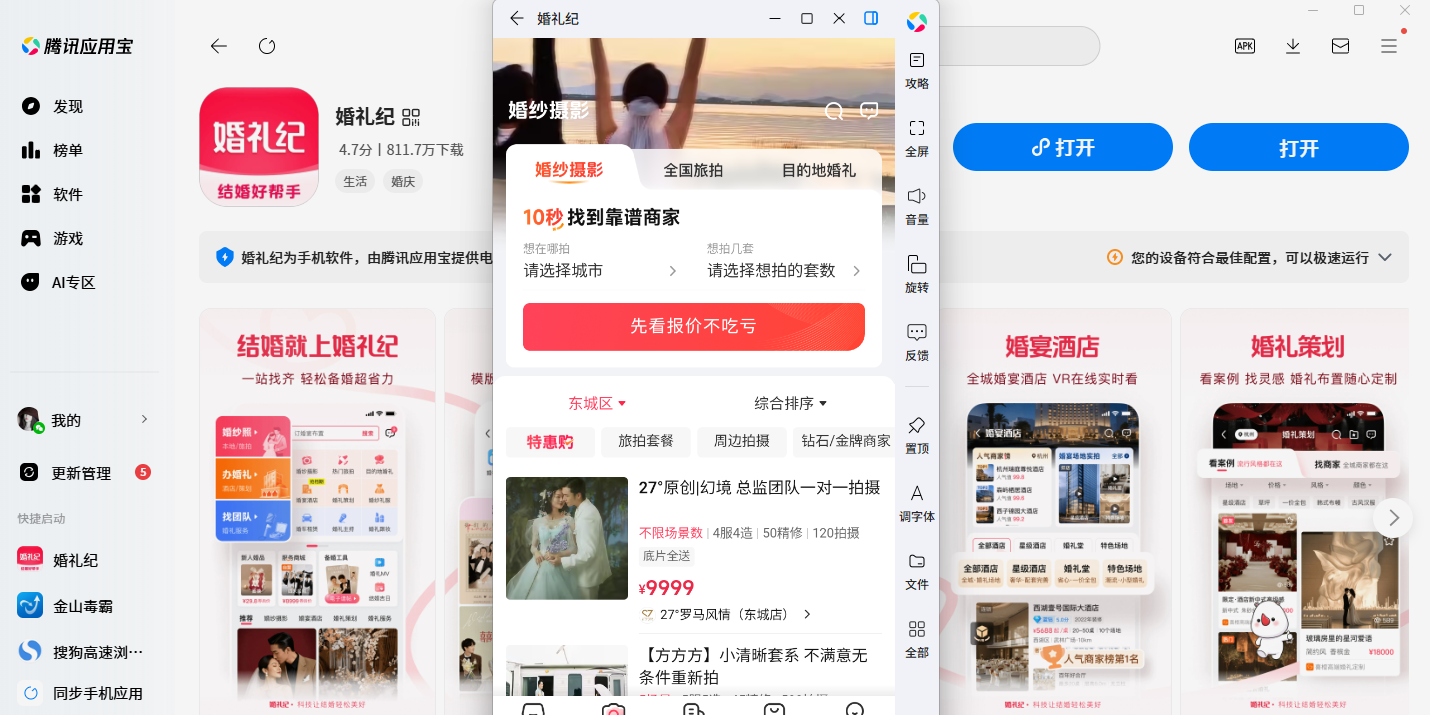This screenshot has width=1430, height=715.
Task: Open 婚宴酒店 screenshot
Action: (x=1052, y=511)
